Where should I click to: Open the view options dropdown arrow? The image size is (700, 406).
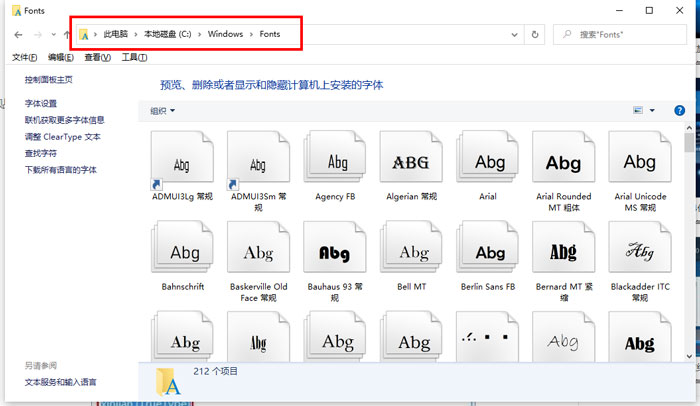[x=653, y=111]
